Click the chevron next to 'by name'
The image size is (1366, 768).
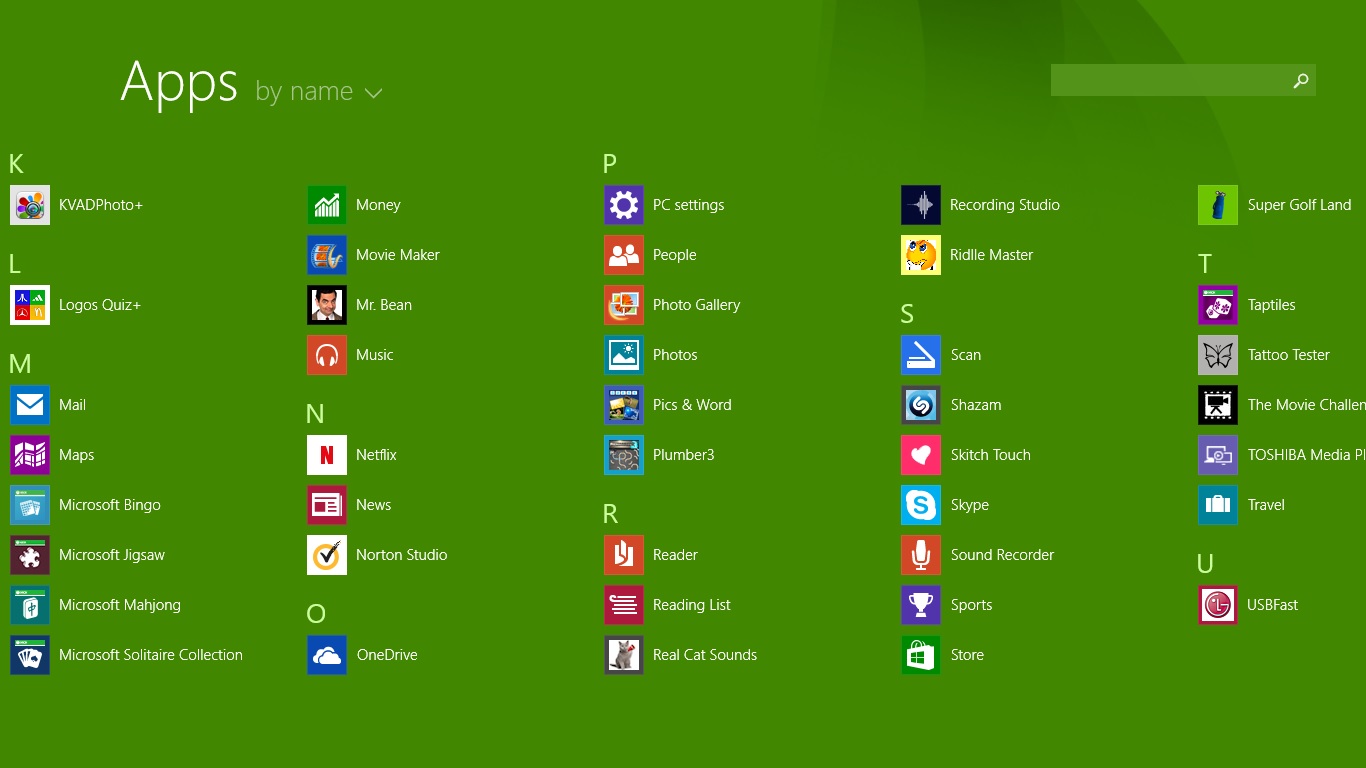(374, 93)
